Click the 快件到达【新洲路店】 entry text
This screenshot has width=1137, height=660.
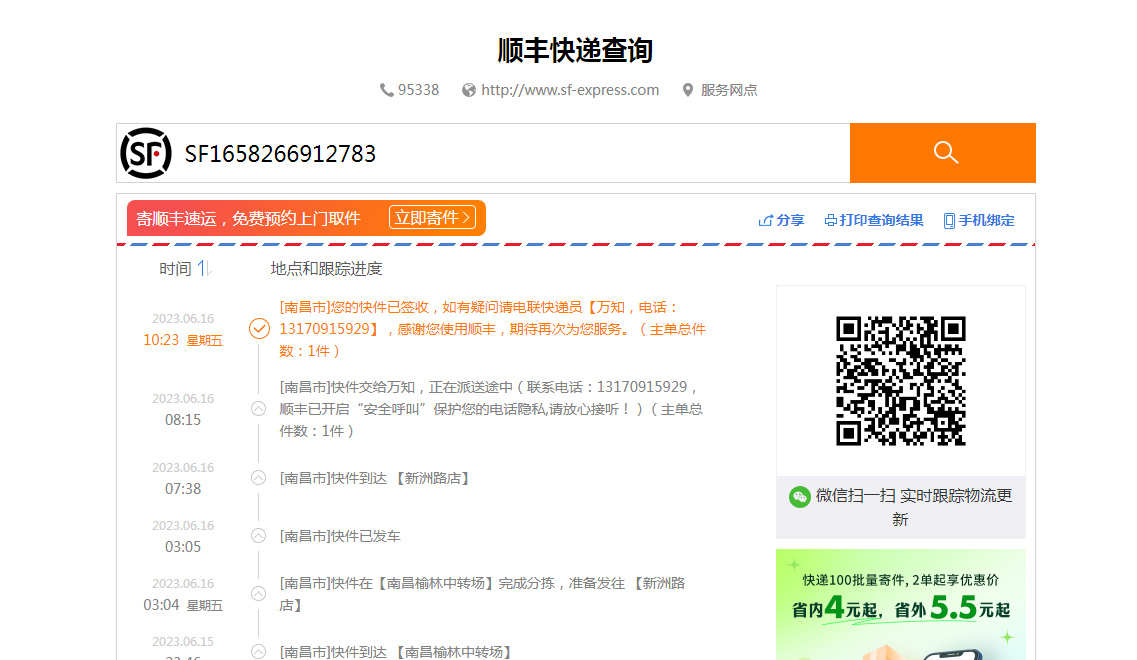pyautogui.click(x=377, y=478)
